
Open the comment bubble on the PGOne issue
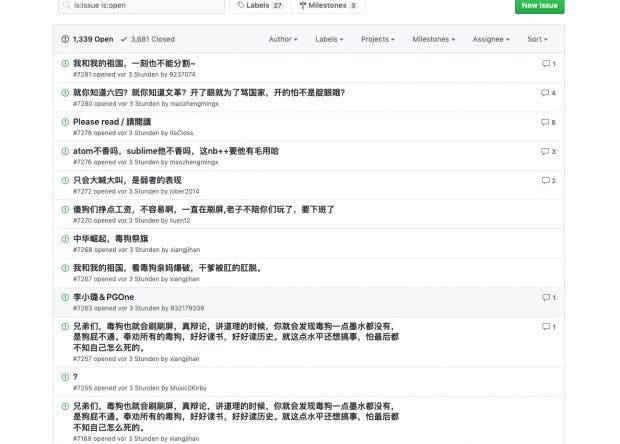tap(549, 298)
